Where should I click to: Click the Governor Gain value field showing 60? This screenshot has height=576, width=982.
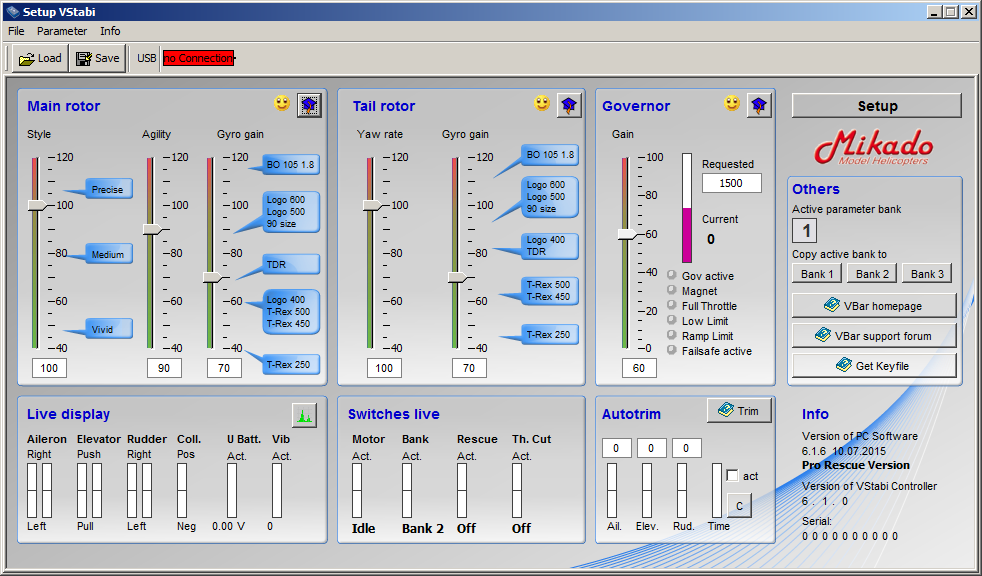[x=639, y=368]
